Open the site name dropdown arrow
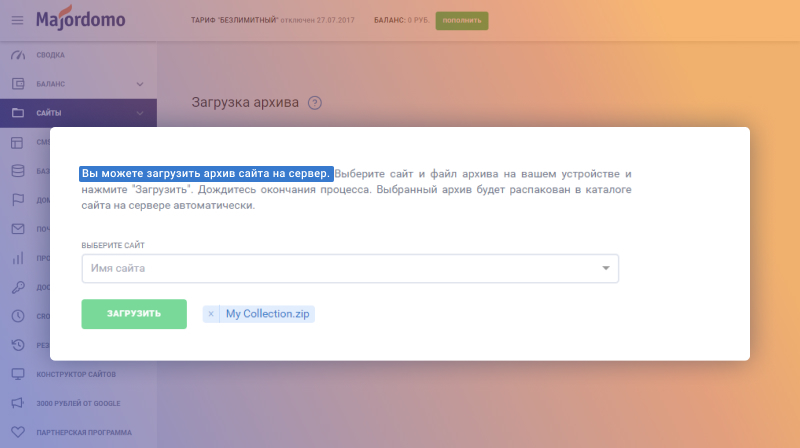This screenshot has width=800, height=448. pyautogui.click(x=605, y=268)
